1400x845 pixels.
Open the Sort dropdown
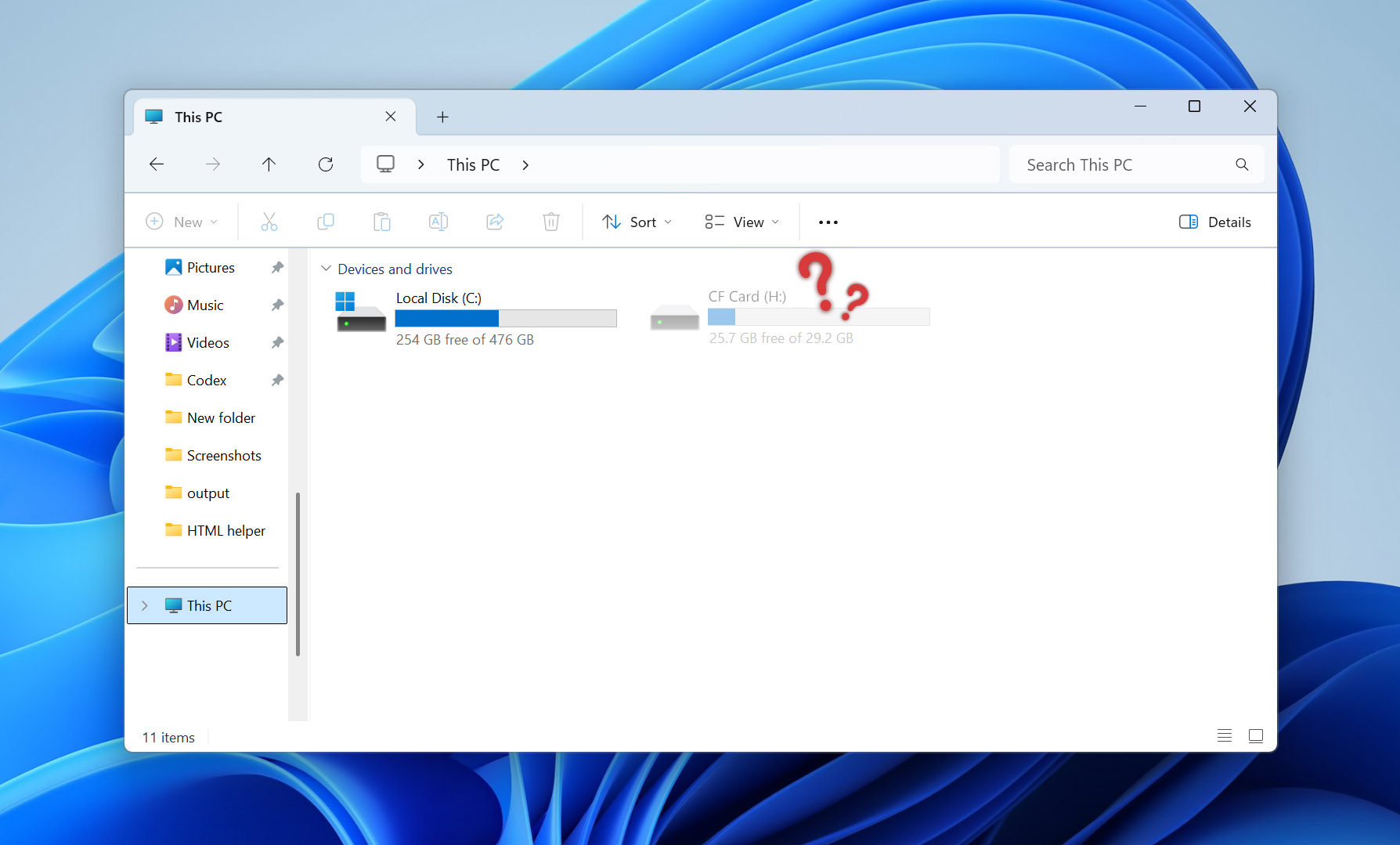[x=637, y=222]
